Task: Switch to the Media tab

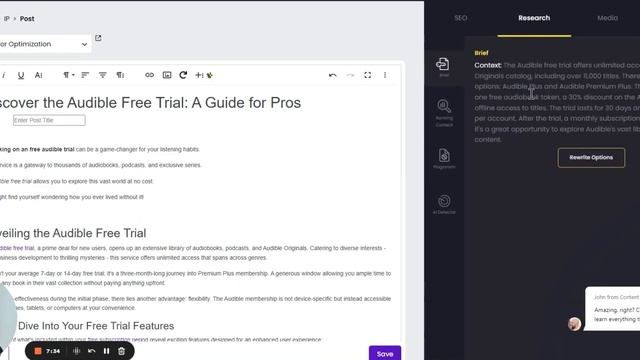Action: click(607, 18)
